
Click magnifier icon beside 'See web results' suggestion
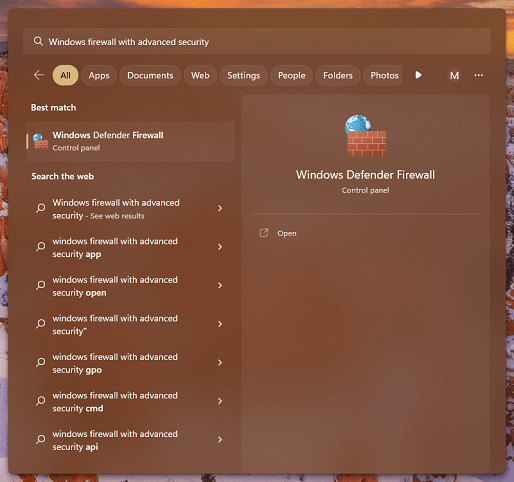click(41, 208)
